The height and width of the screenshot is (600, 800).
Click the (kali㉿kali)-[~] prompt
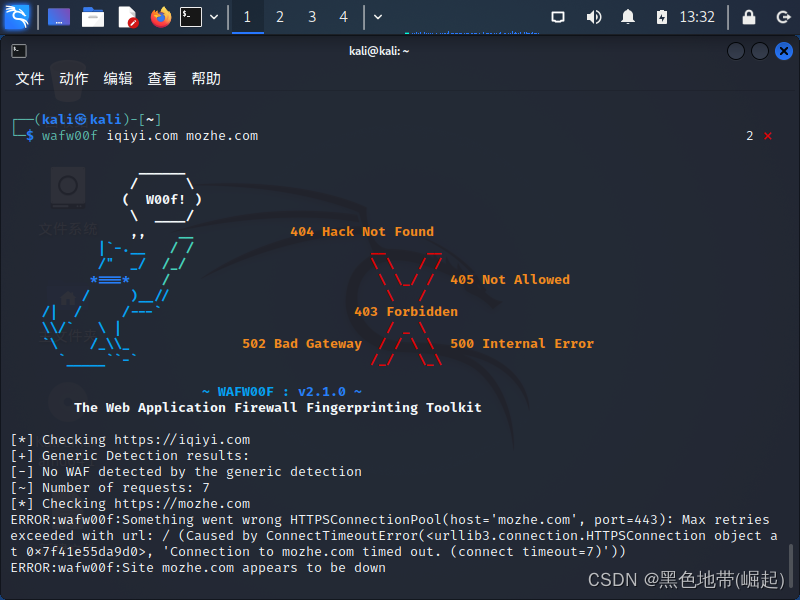pos(97,119)
